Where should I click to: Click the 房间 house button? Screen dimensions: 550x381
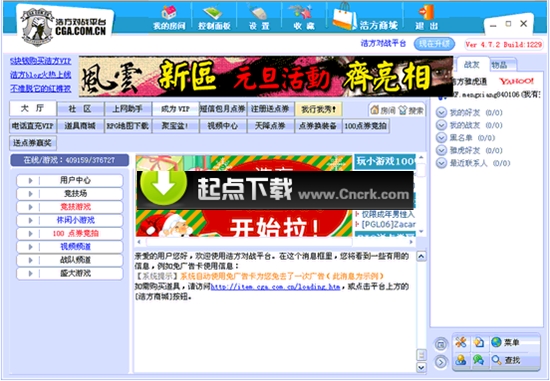pos(383,111)
